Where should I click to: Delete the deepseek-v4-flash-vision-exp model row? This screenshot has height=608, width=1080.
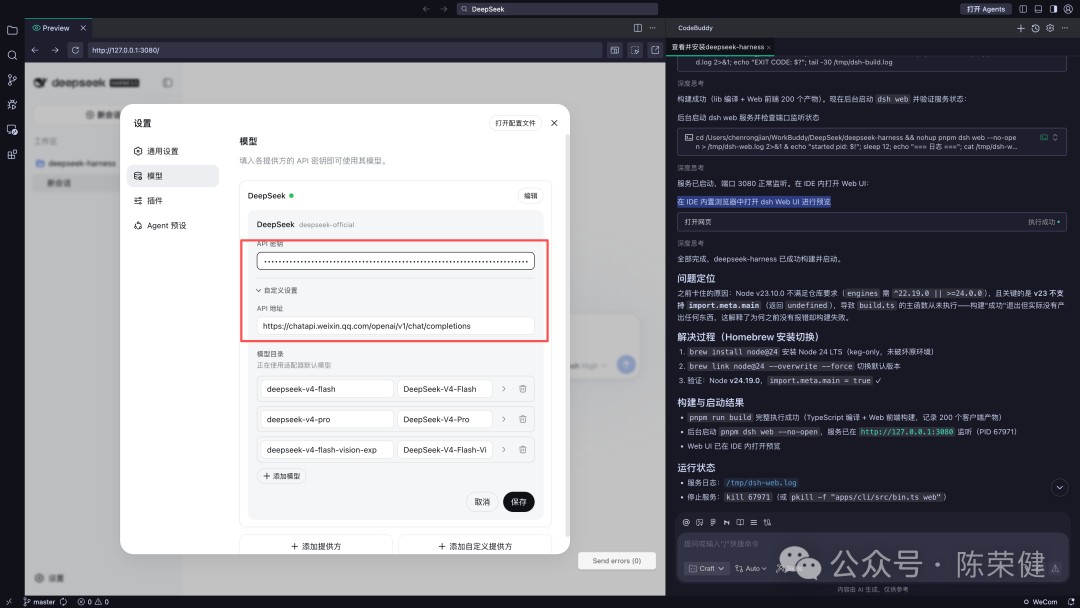click(x=523, y=450)
